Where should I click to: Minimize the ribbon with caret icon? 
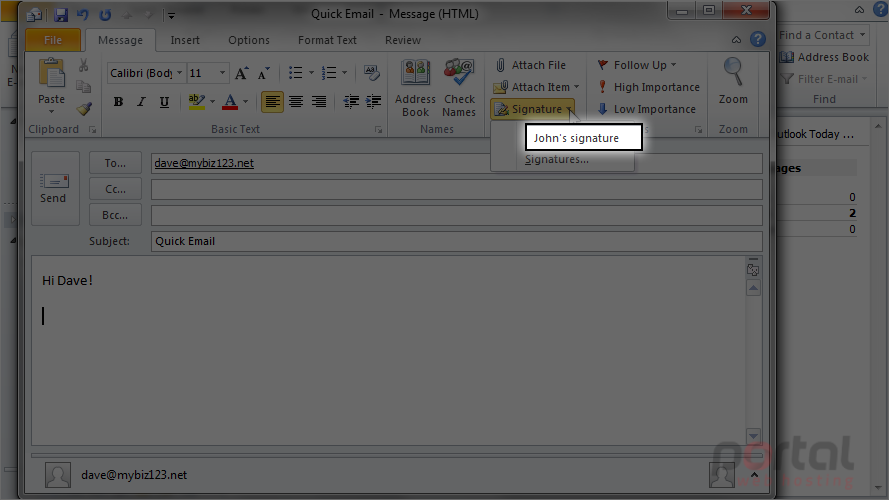coord(736,40)
